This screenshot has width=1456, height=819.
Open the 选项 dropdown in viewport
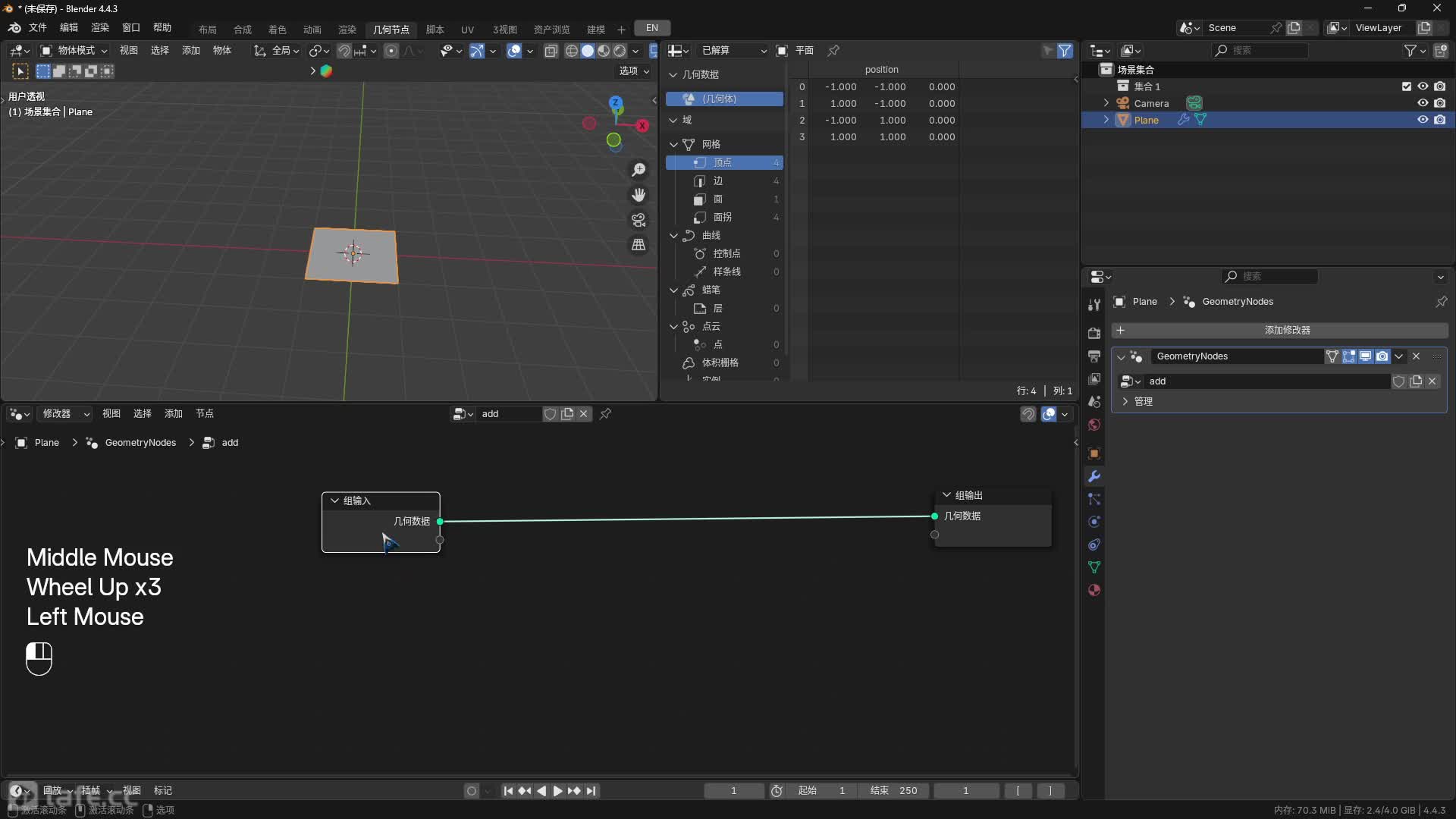[x=635, y=71]
